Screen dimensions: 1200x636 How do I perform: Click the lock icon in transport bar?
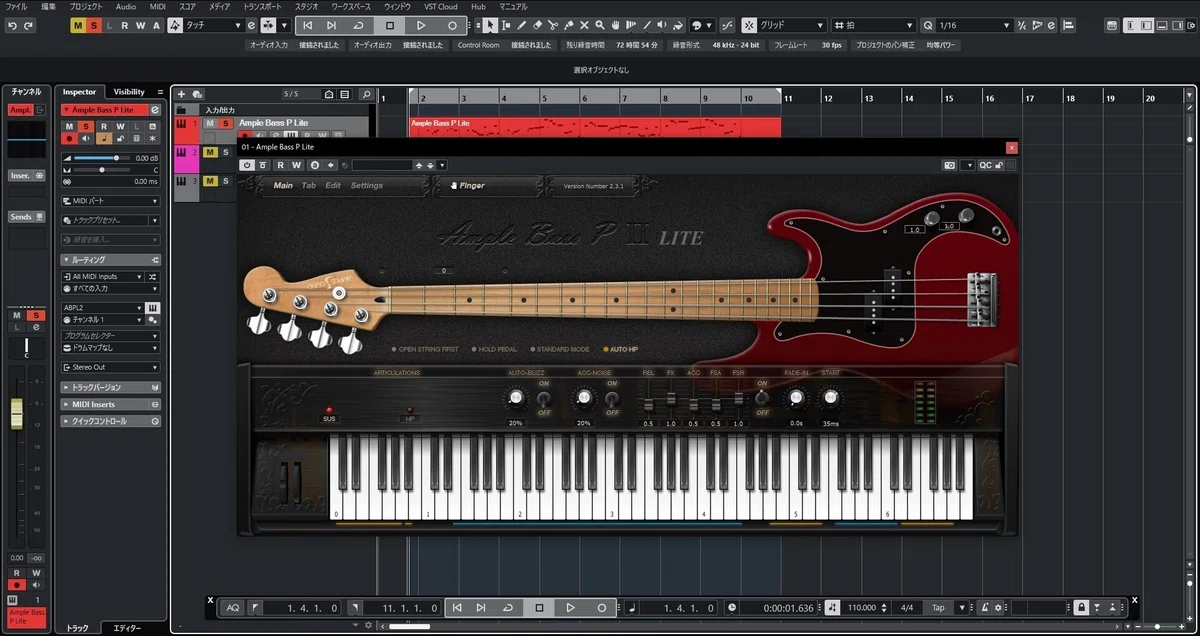[x=1080, y=607]
